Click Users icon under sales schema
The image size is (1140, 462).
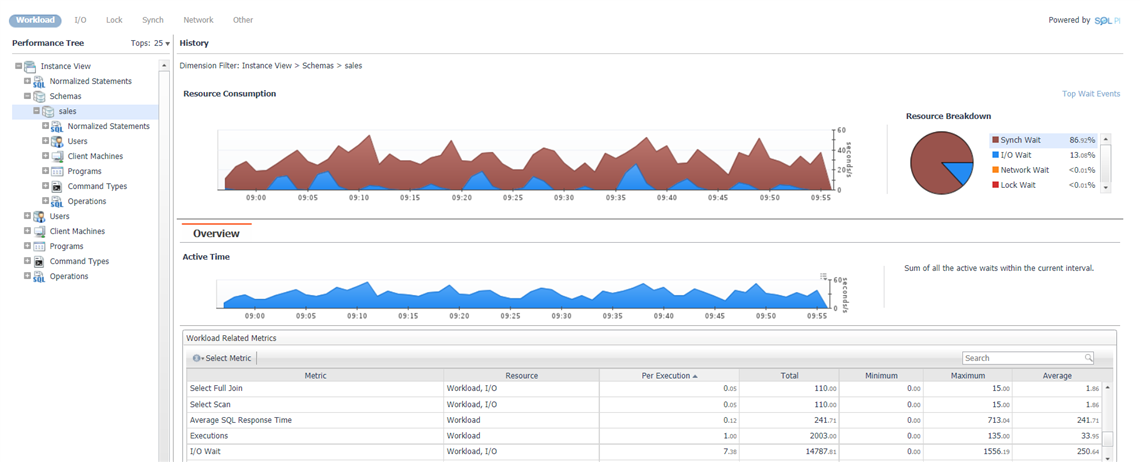click(57, 141)
